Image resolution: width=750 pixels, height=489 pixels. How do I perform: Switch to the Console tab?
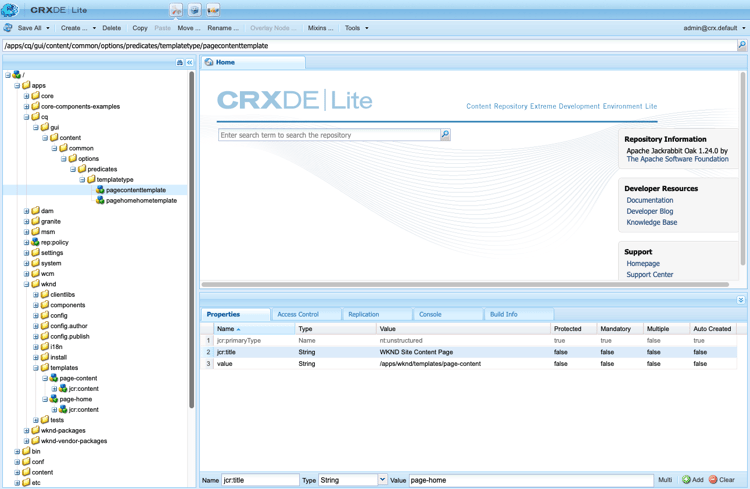448,314
